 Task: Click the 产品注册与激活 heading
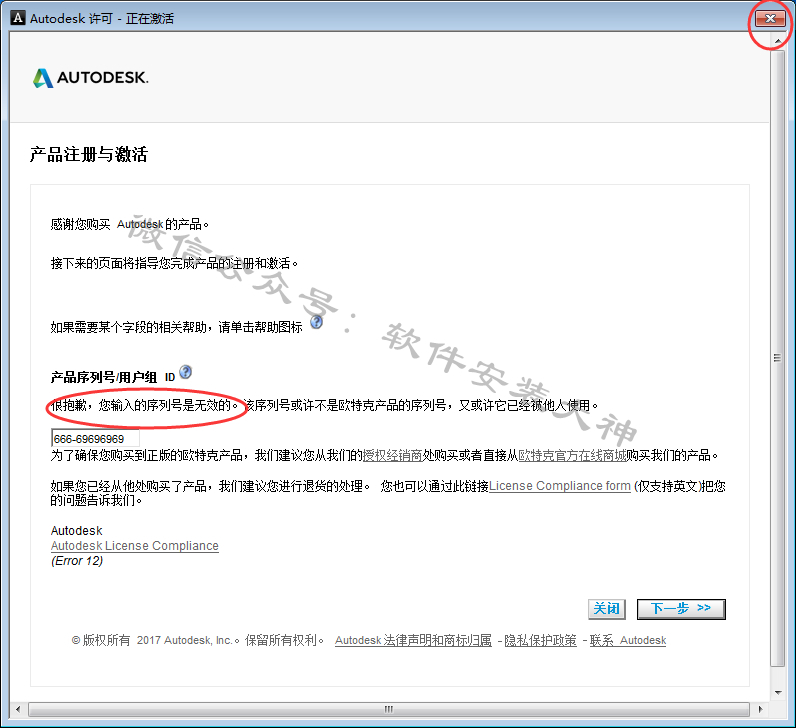coord(88,154)
